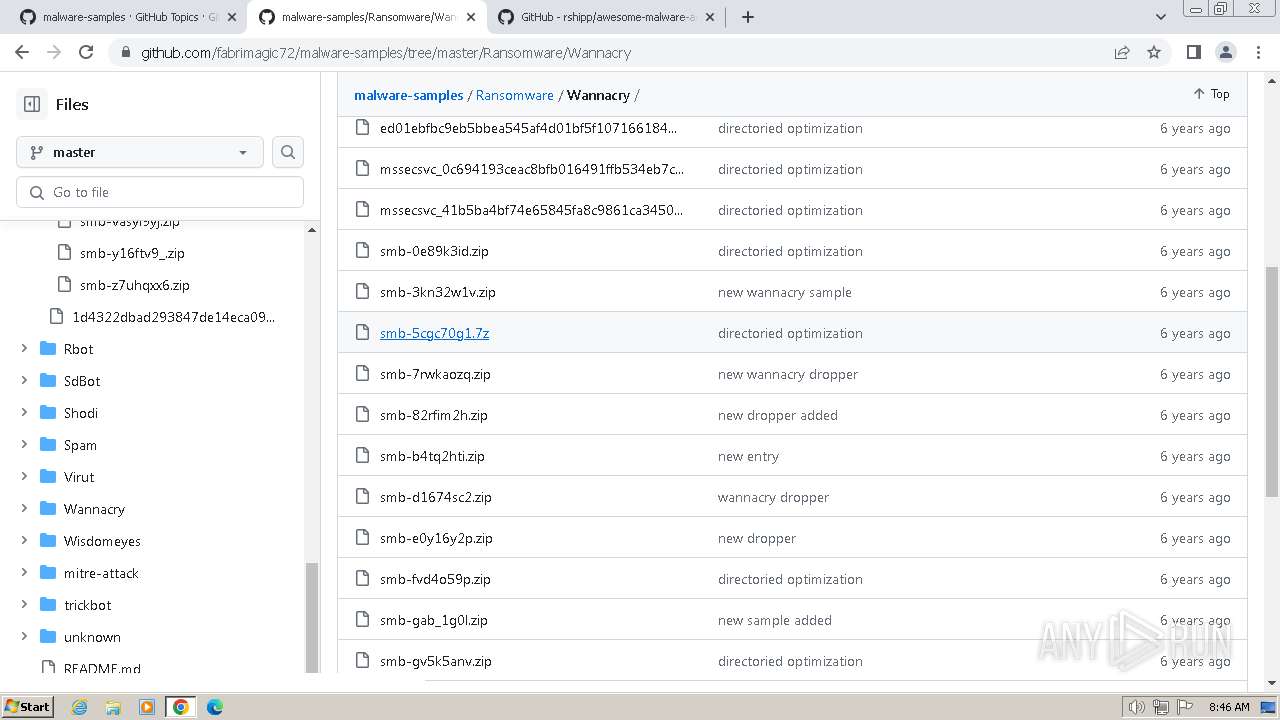Expand the Virut folder chevron
The height and width of the screenshot is (720, 1280).
pyautogui.click(x=24, y=477)
